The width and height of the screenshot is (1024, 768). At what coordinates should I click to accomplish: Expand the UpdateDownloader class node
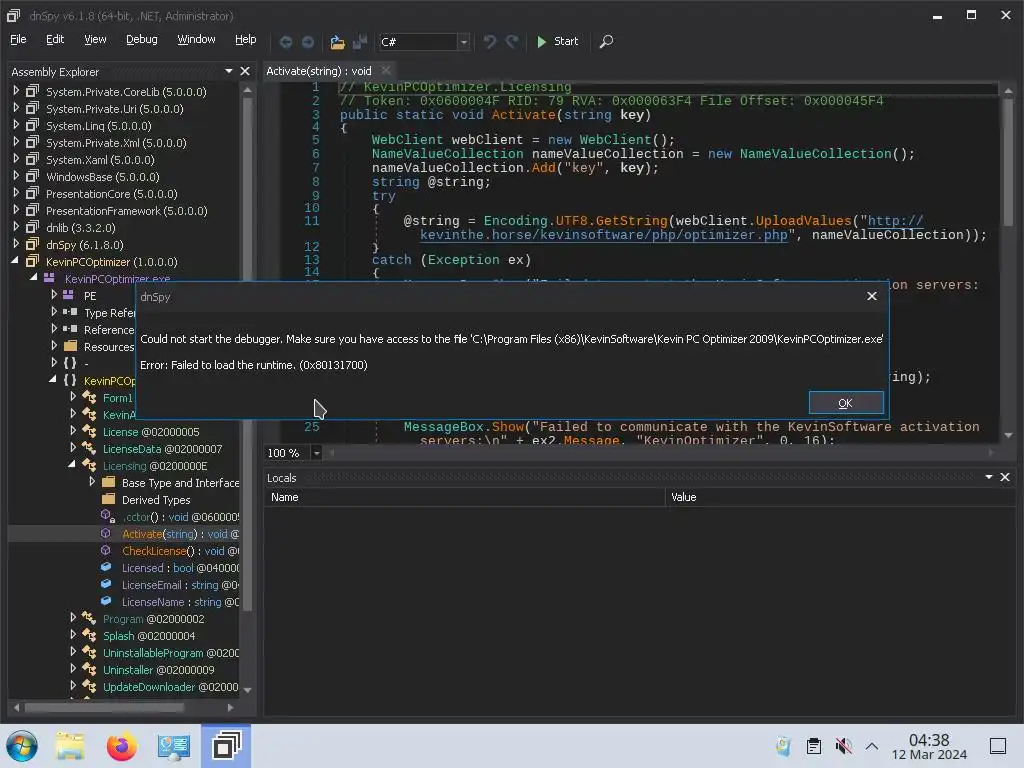coord(72,685)
